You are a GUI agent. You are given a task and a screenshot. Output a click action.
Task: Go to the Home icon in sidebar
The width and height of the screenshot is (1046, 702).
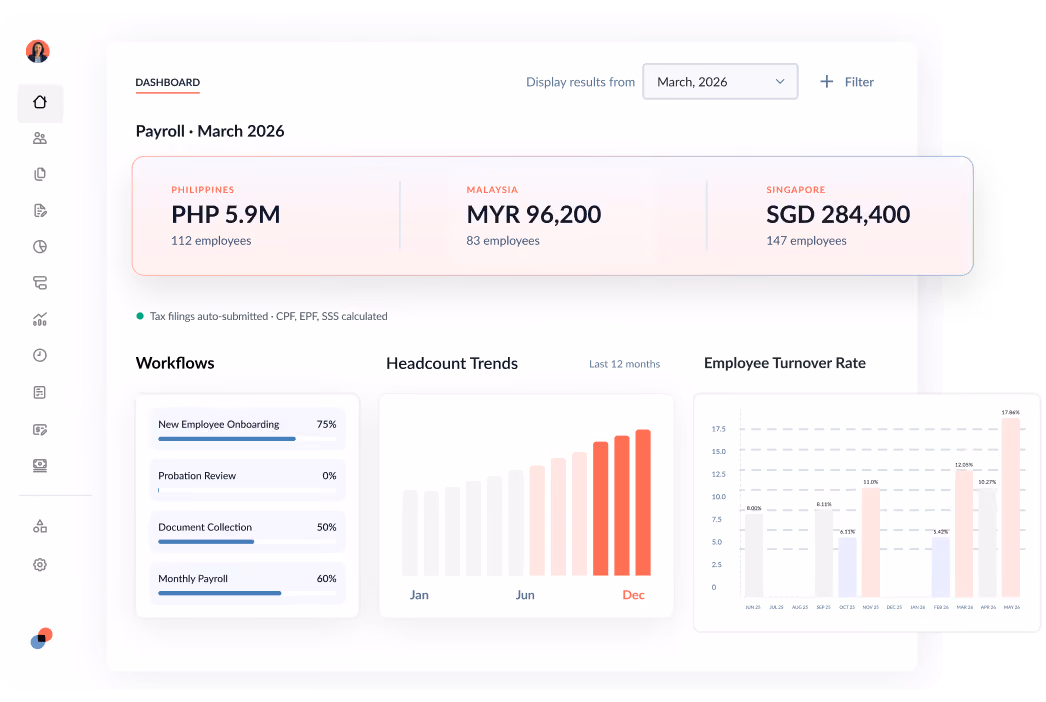pyautogui.click(x=40, y=102)
